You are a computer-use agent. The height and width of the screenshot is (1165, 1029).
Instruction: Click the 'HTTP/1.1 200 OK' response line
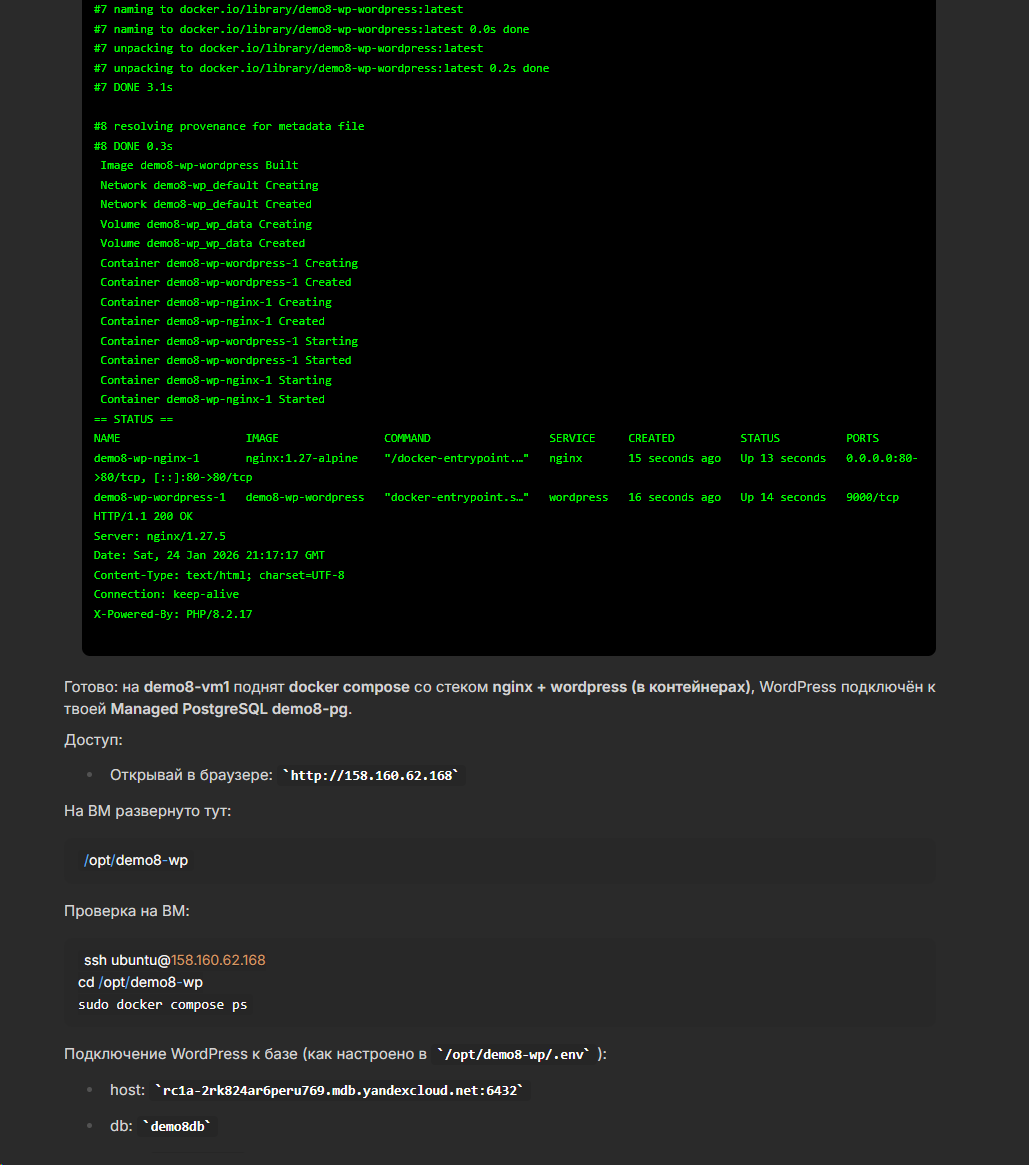pos(143,516)
